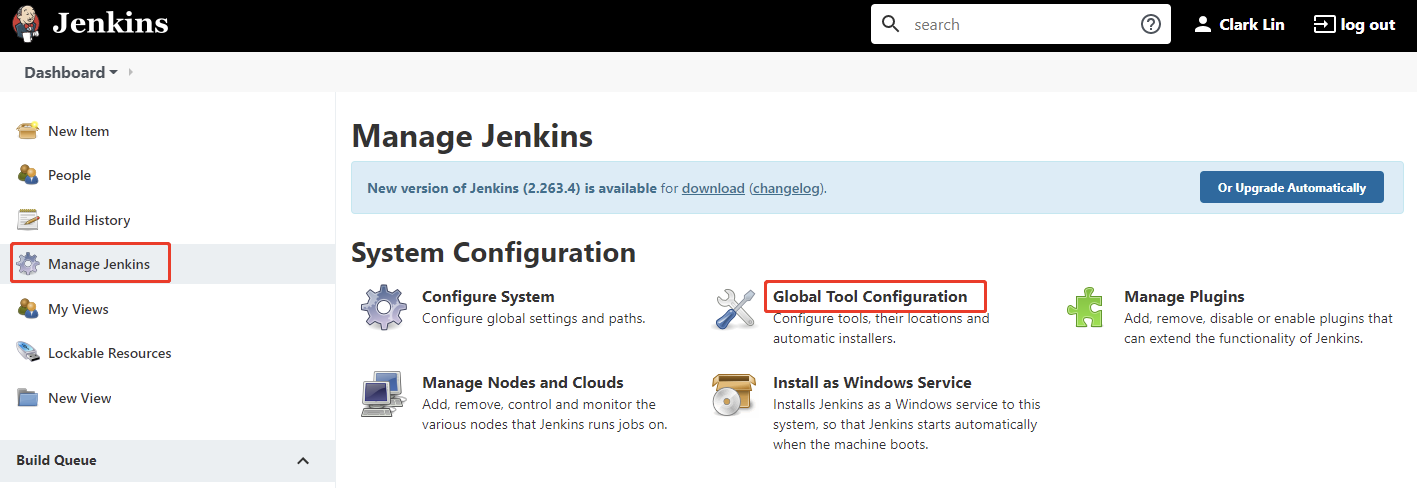This screenshot has height=488, width=1417.
Task: Click the New View folder icon
Action: pos(28,398)
